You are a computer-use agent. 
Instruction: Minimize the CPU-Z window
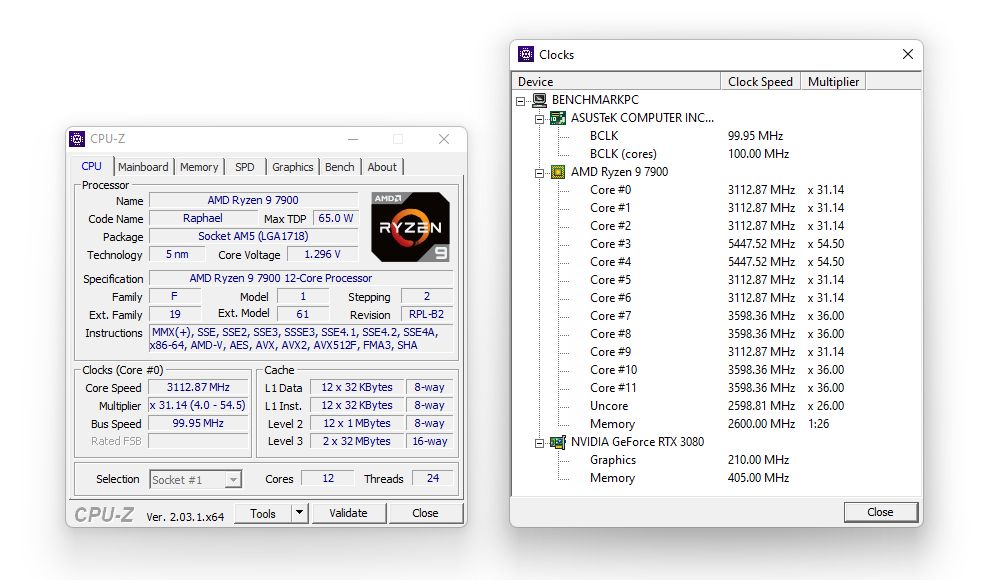[353, 138]
